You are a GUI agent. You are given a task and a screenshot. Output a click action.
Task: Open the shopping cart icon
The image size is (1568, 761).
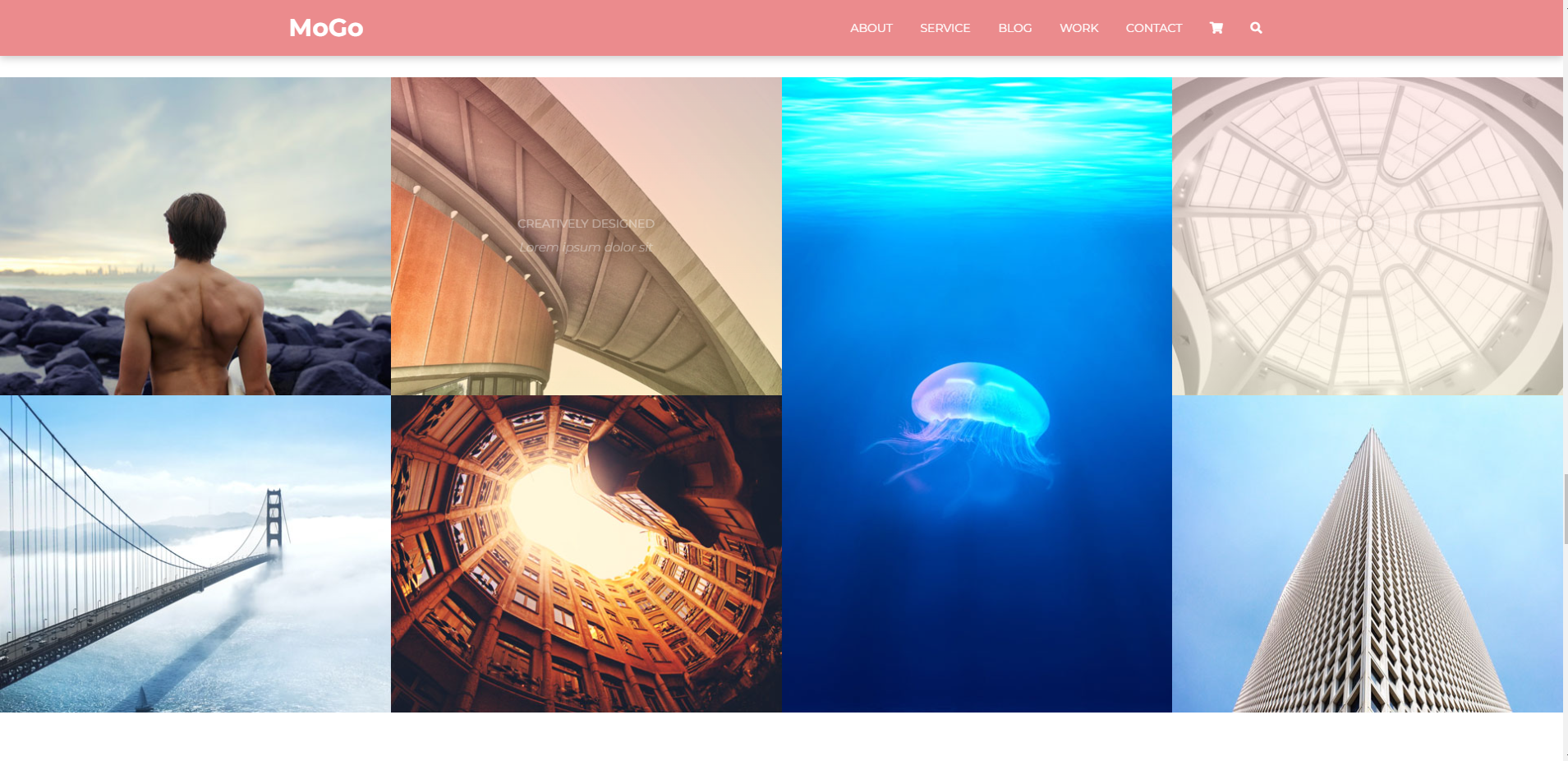(1216, 28)
